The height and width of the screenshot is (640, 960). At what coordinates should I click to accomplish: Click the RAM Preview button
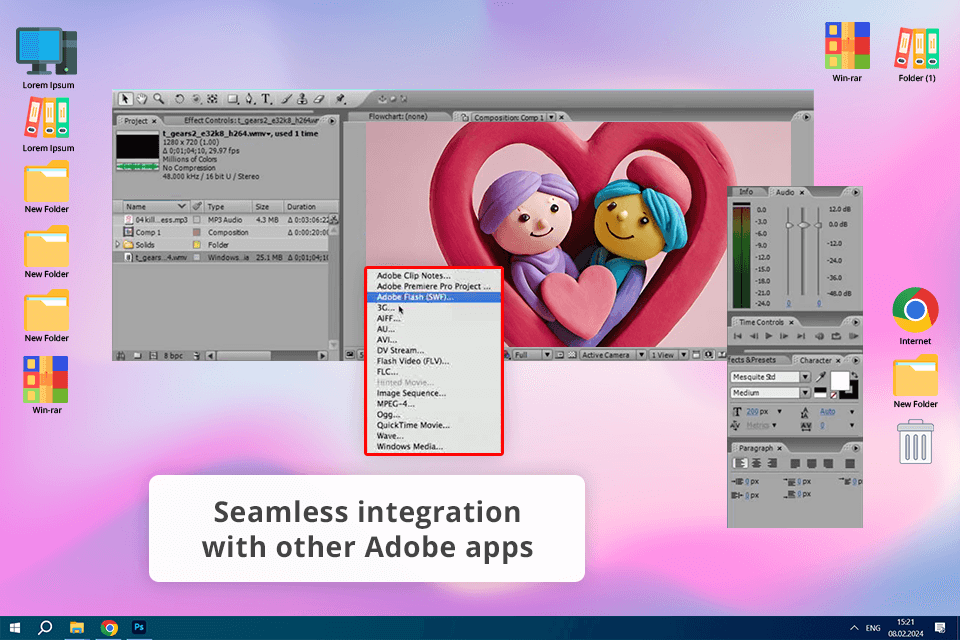coord(853,336)
